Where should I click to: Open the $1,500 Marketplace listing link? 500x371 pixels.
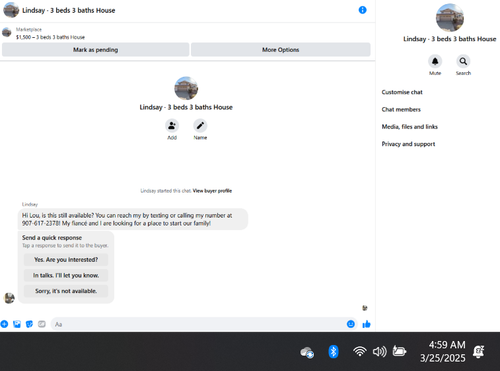[x=50, y=37]
